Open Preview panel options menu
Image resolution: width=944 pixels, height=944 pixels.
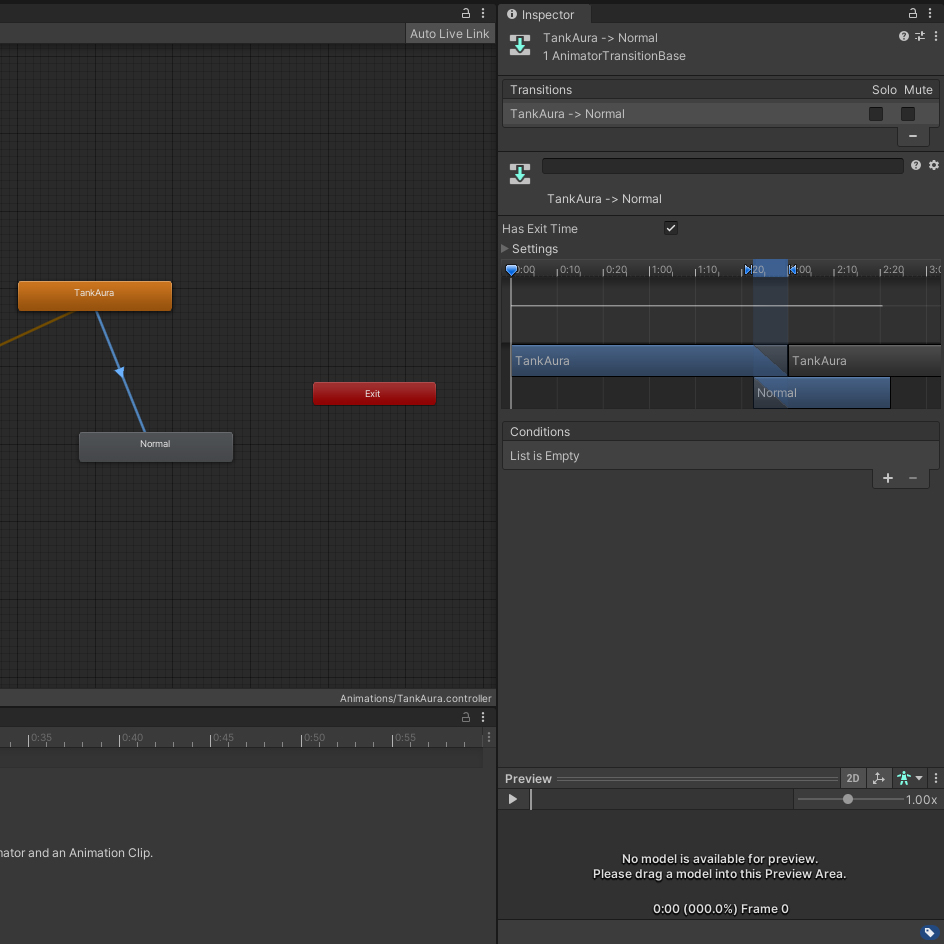point(936,778)
